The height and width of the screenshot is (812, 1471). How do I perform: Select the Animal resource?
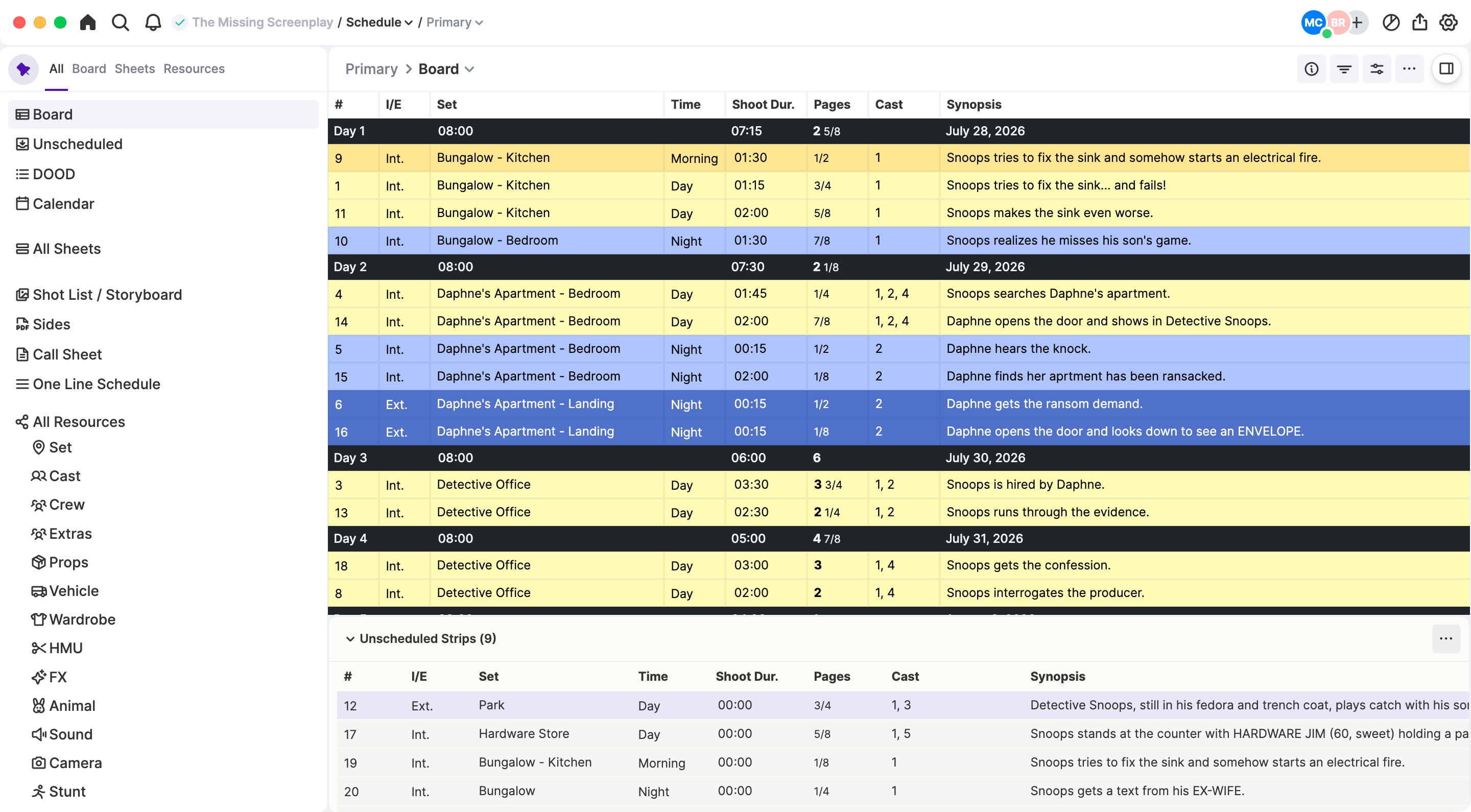click(72, 706)
